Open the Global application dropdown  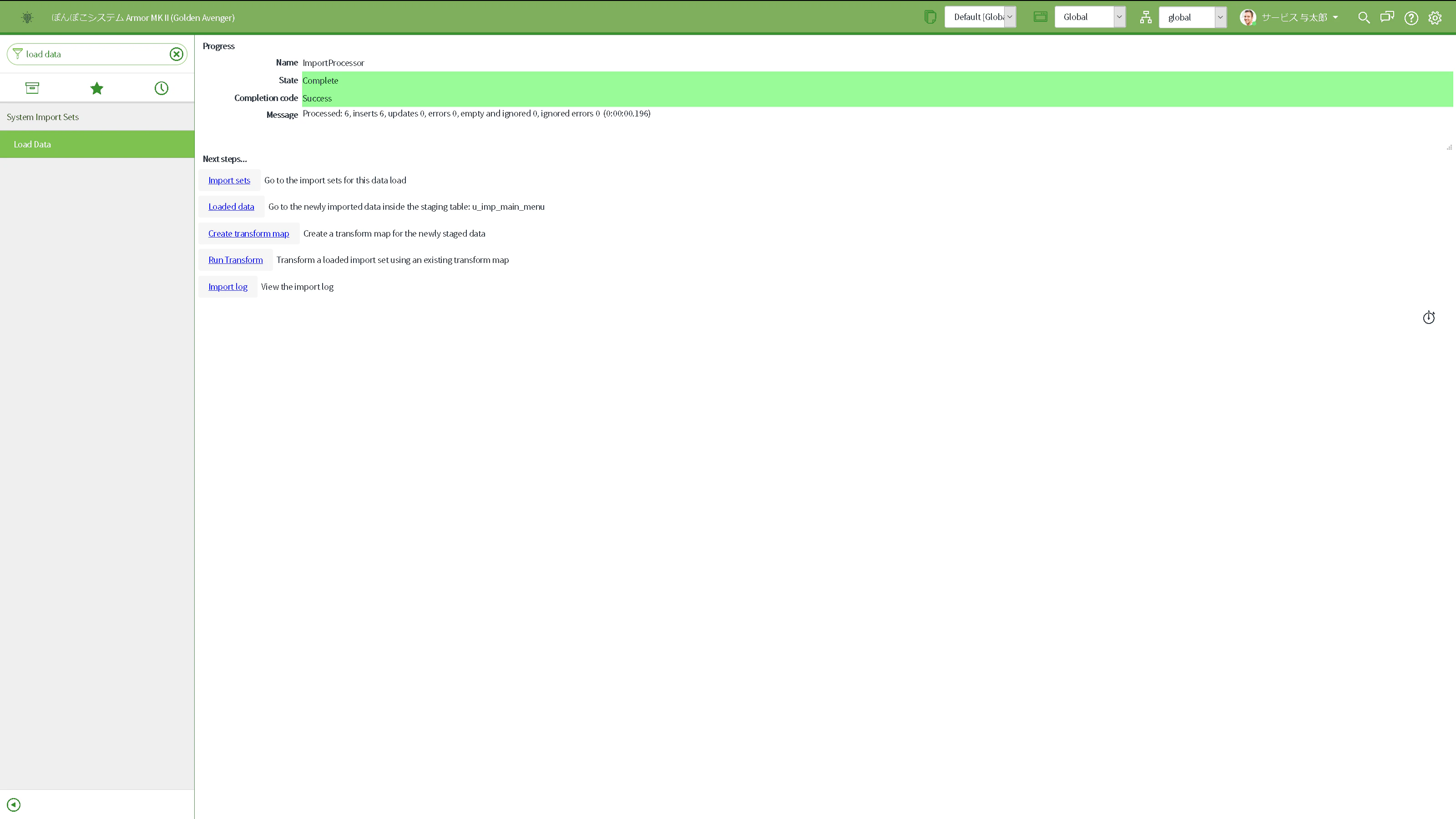click(x=1090, y=17)
